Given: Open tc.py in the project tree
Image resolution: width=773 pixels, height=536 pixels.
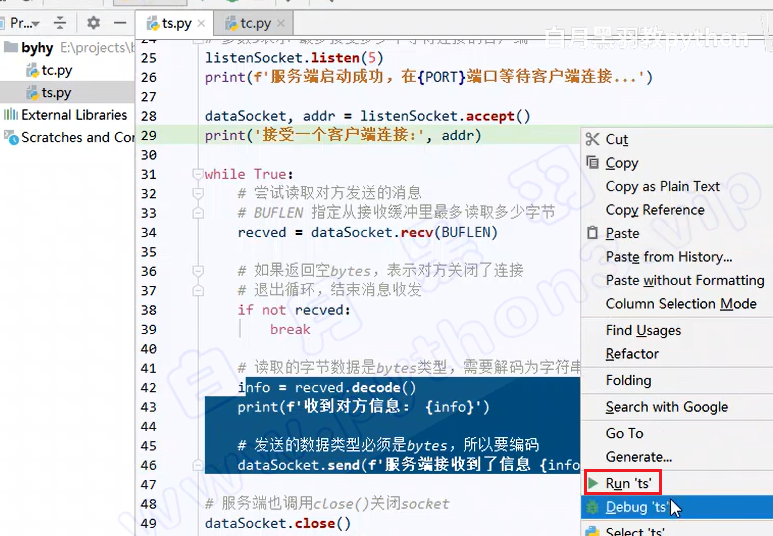Looking at the screenshot, I should [57, 71].
